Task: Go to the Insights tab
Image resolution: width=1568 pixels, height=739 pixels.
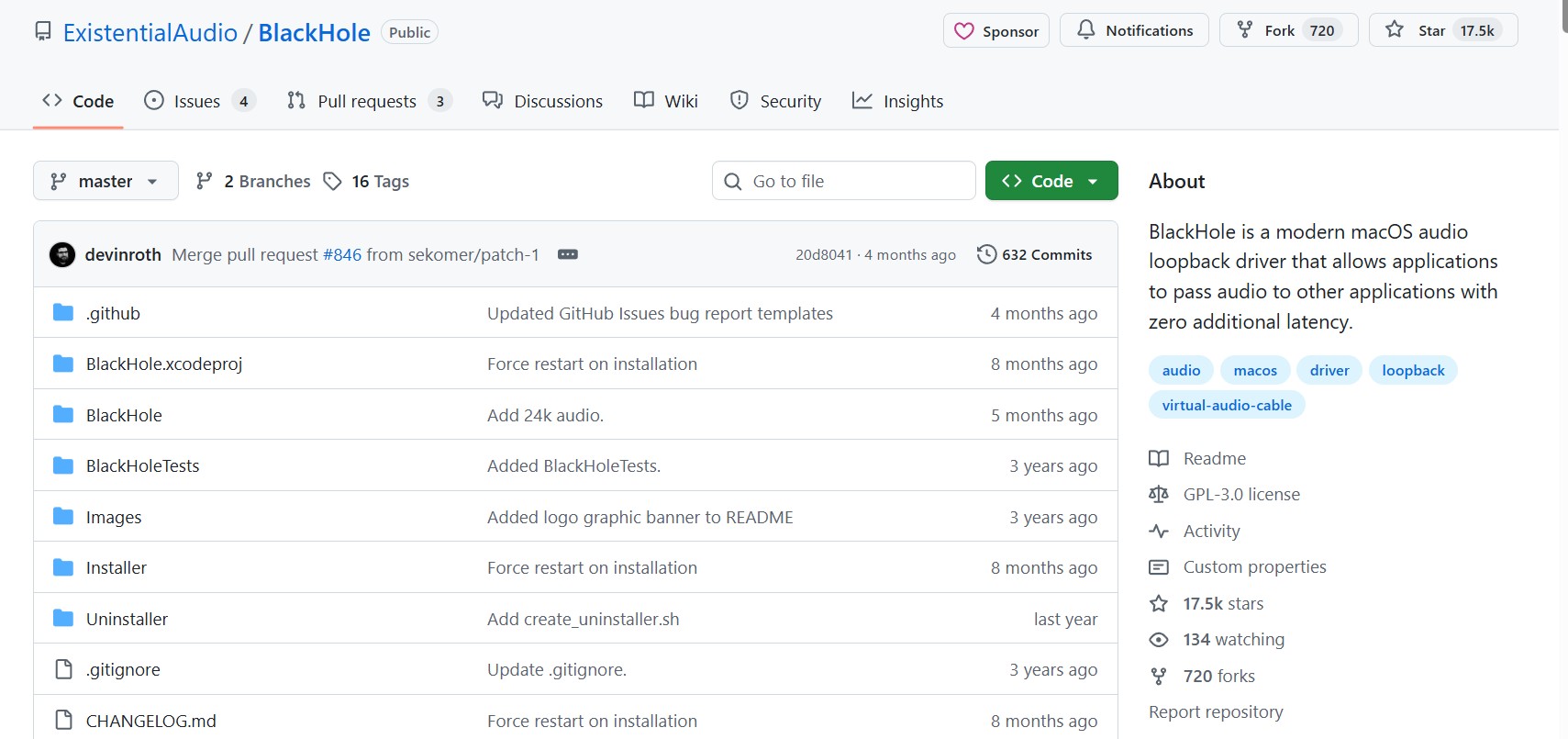Action: point(898,101)
